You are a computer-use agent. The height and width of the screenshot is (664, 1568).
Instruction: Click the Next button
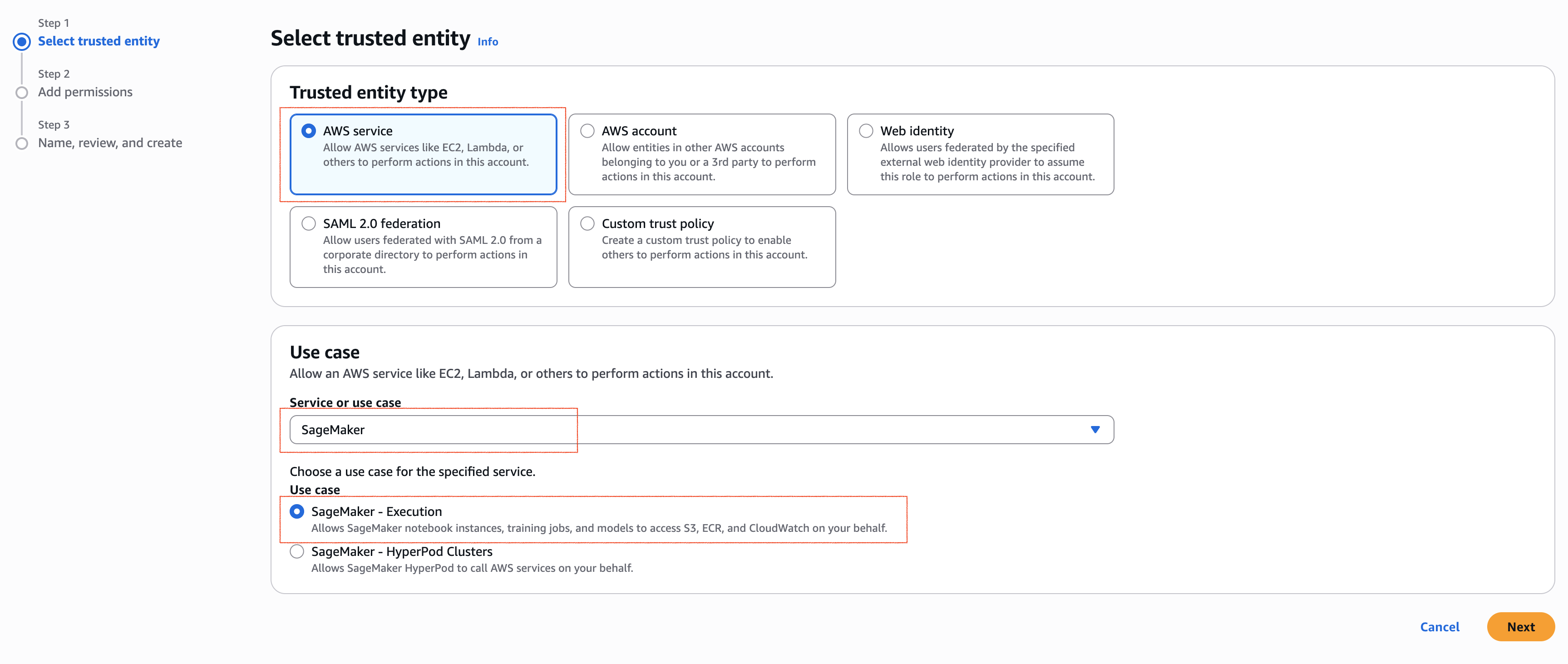[1520, 627]
